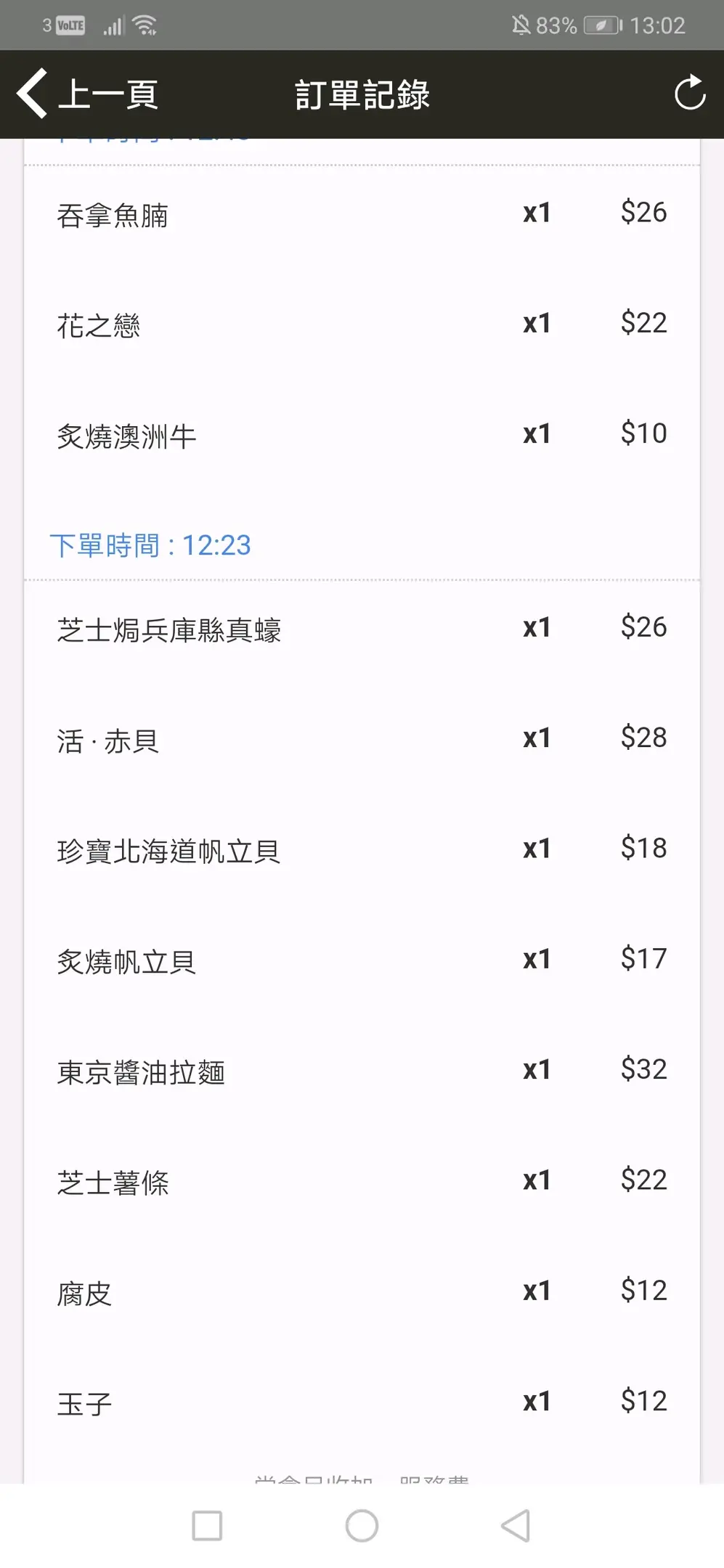Viewport: 724px width, 1568px height.
Task: Tap the muted notification bell icon
Action: tap(521, 26)
